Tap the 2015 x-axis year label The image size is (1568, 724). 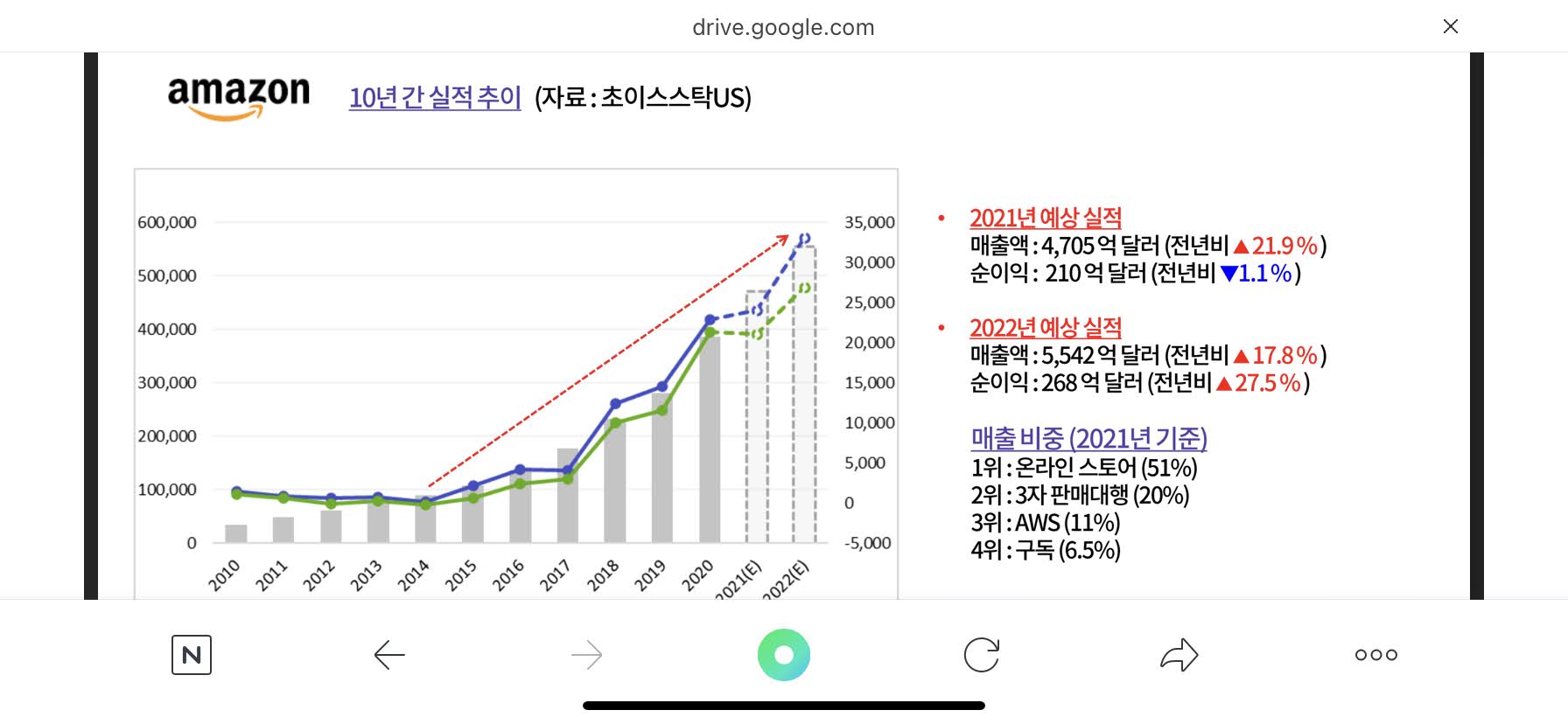tap(460, 575)
